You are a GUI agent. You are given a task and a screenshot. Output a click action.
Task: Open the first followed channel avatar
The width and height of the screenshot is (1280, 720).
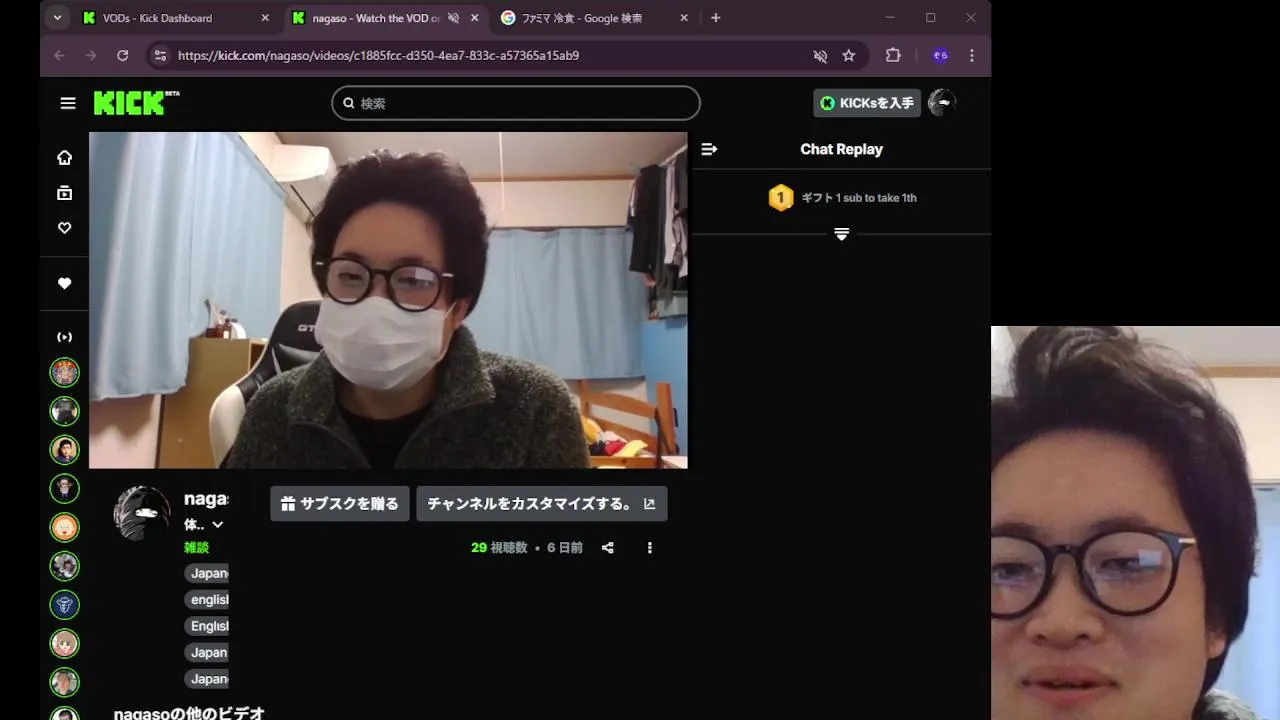point(64,373)
